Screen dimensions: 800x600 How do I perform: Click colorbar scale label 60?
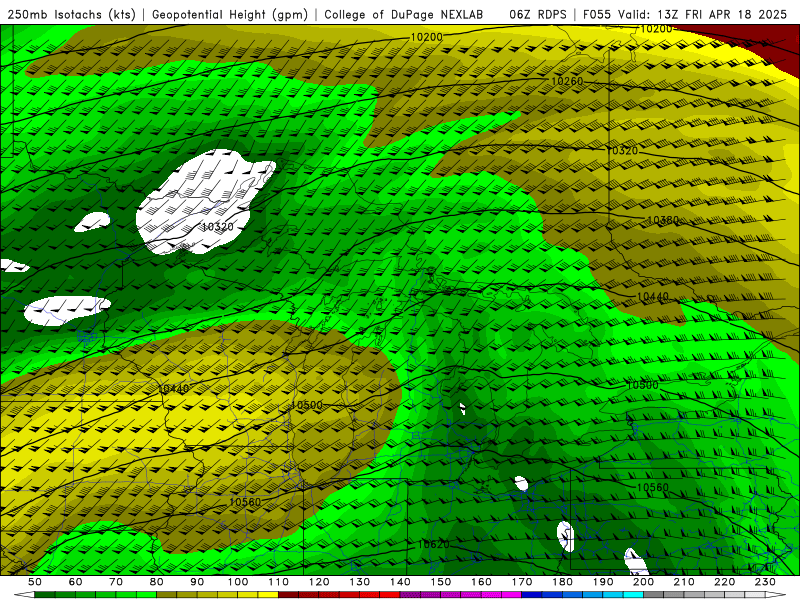pyautogui.click(x=76, y=582)
